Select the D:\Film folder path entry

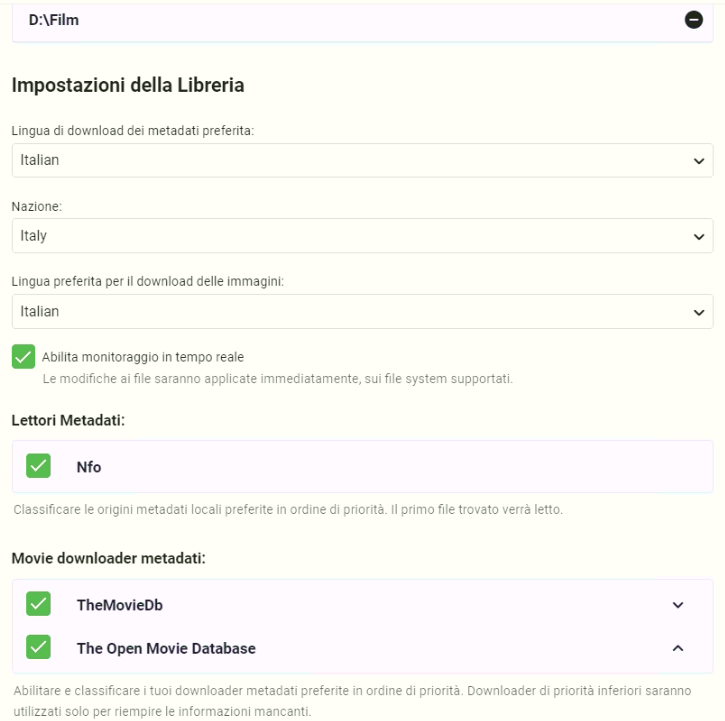point(54,20)
